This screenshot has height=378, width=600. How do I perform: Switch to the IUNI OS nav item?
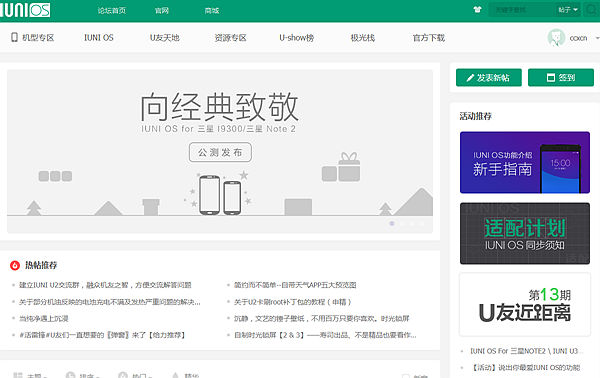pos(99,37)
